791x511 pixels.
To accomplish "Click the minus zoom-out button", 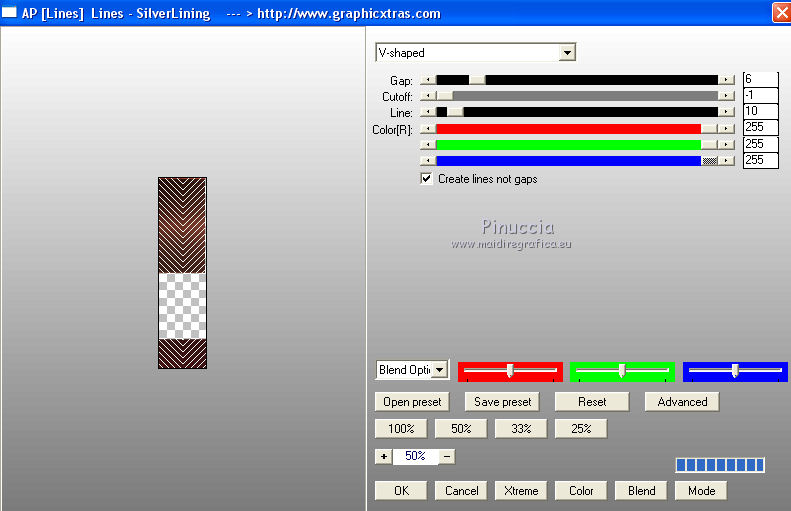I will 447,457.
